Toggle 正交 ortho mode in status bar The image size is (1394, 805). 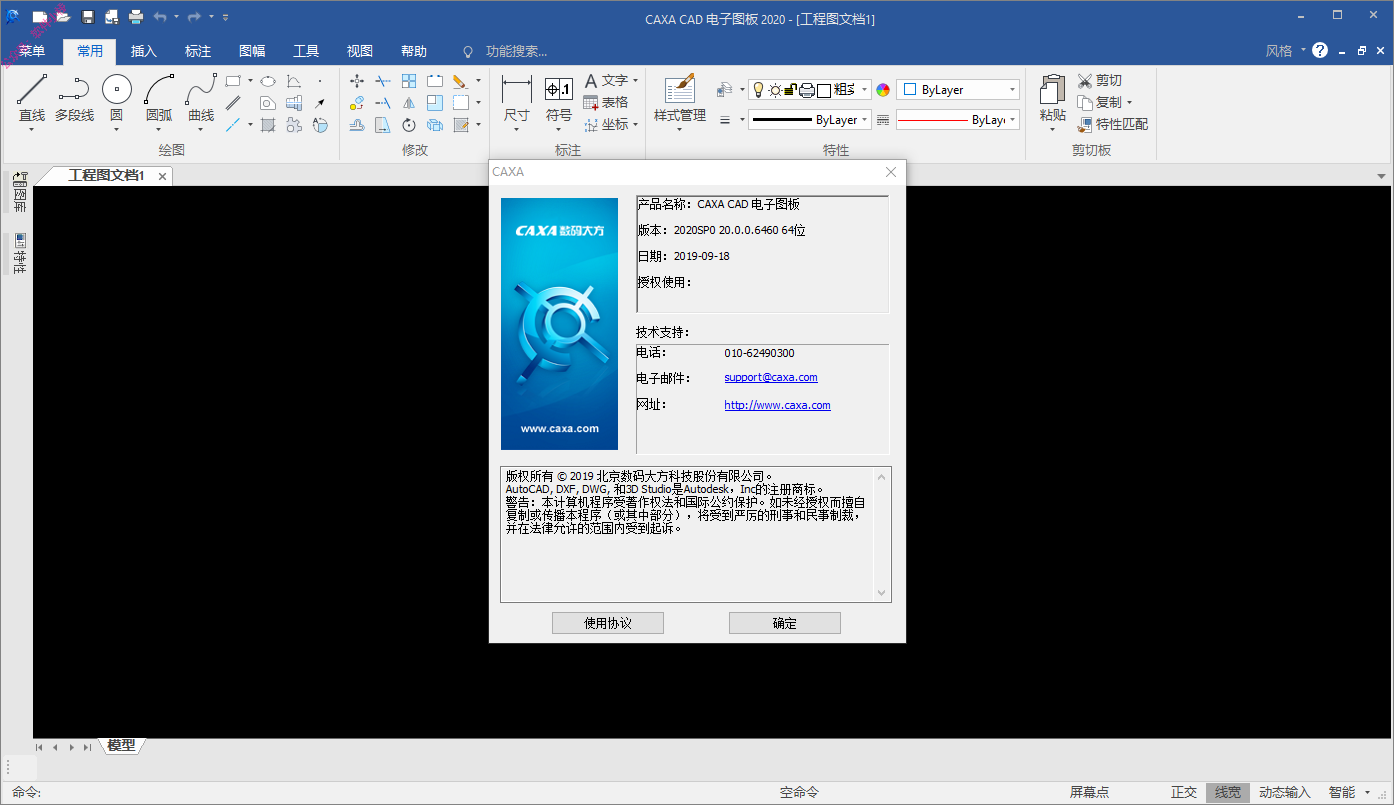pyautogui.click(x=1184, y=792)
